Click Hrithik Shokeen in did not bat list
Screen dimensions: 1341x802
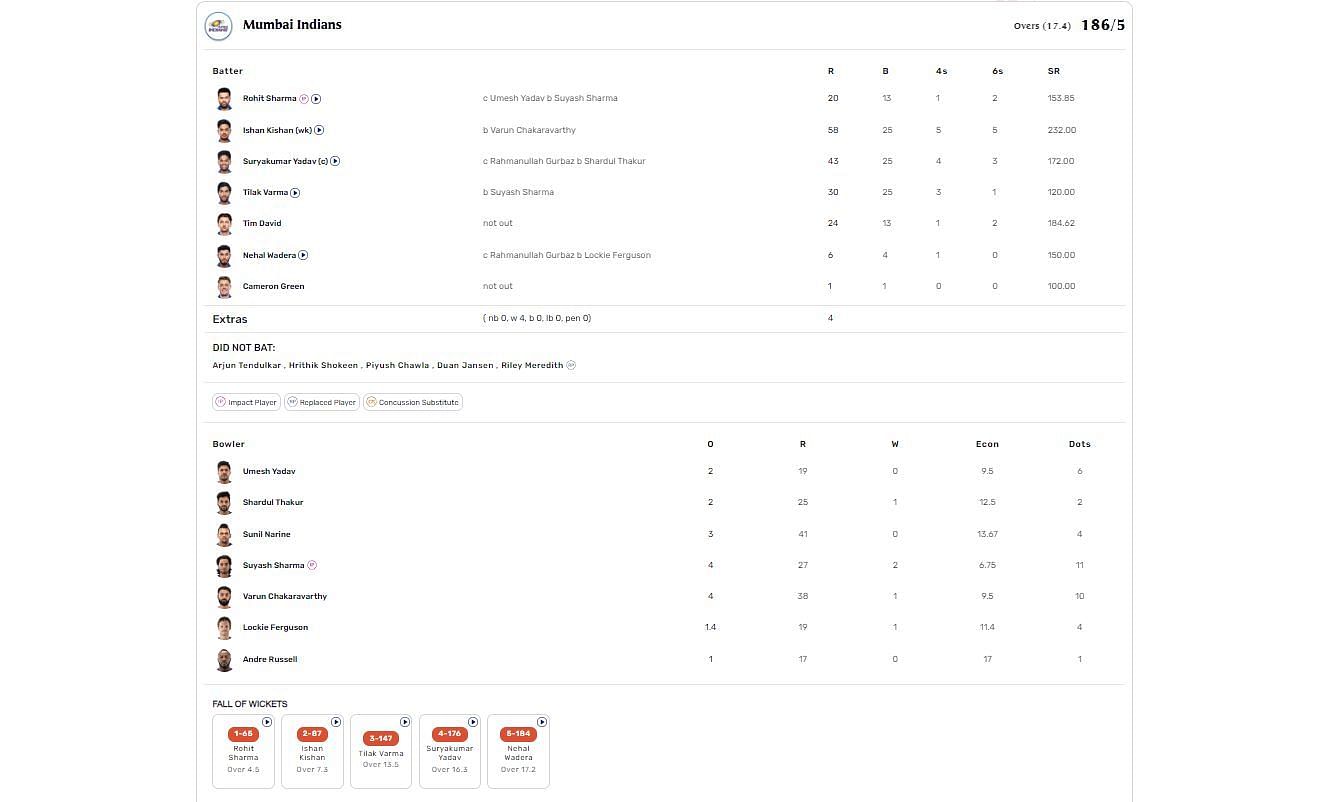(323, 365)
